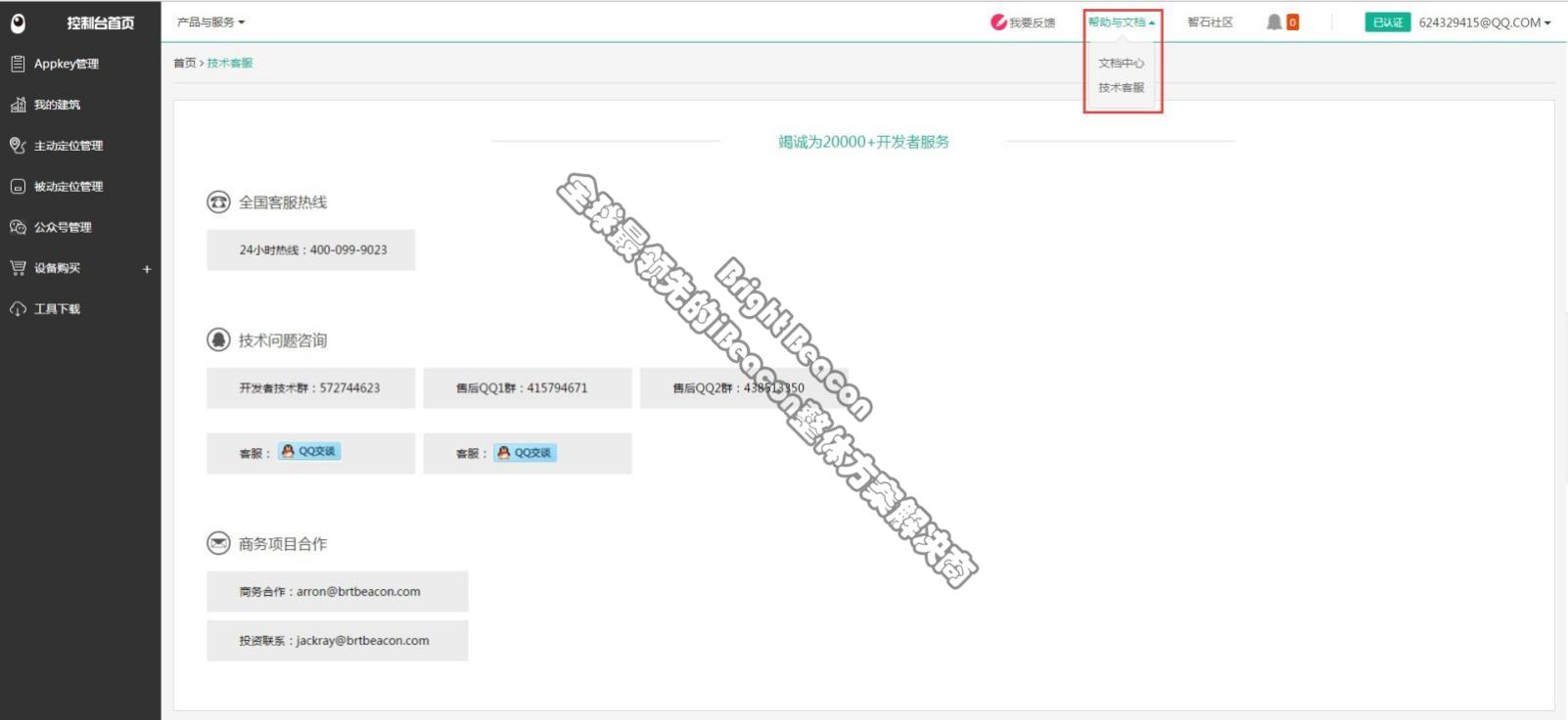Click the 我的建筑 building icon
Screen dimensions: 1568x720
click(x=18, y=105)
